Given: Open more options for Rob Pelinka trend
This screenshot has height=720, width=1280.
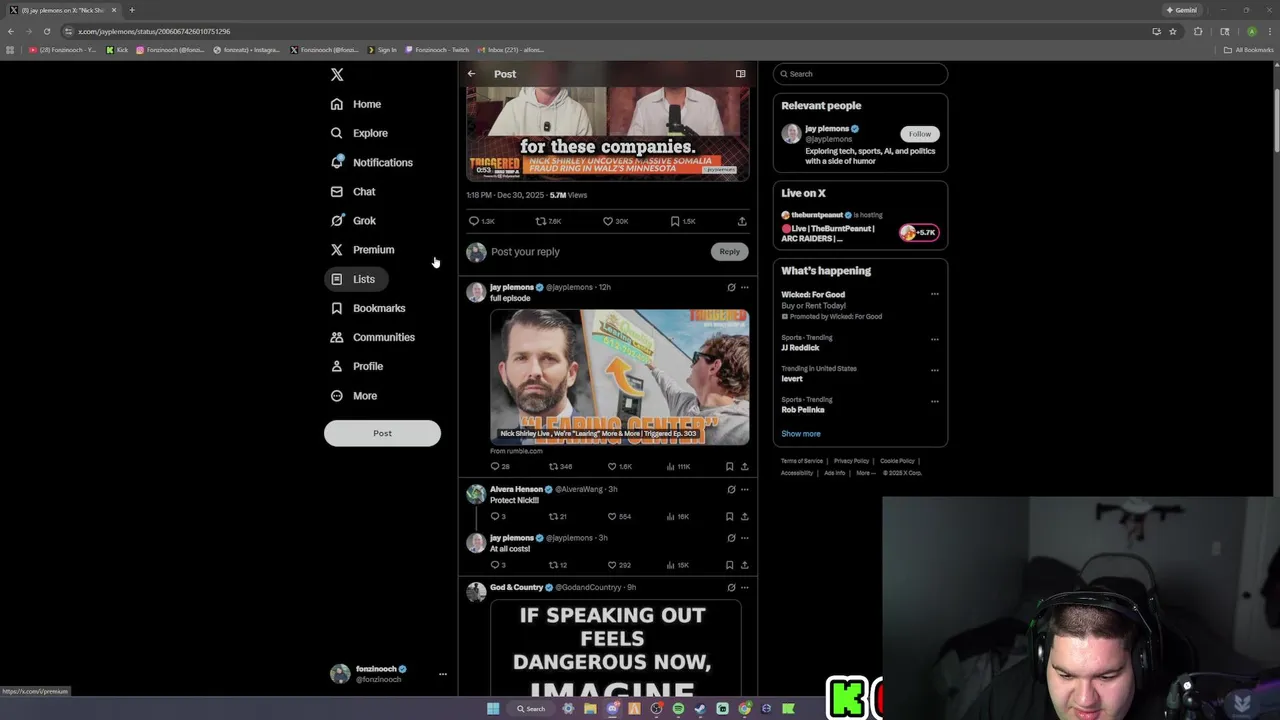Looking at the screenshot, I should click(935, 401).
